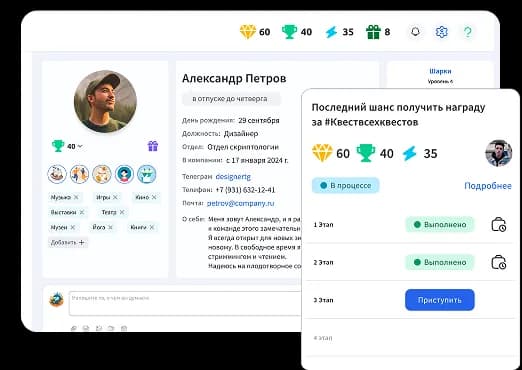Screen dimensions: 522x370
Task: Remove the Книги interest tag
Action: (x=152, y=227)
